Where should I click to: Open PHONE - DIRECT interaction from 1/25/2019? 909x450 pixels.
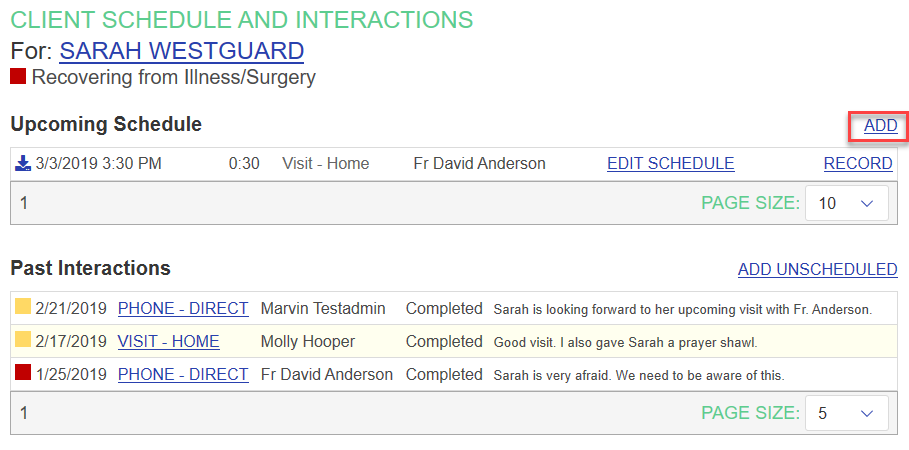183,374
